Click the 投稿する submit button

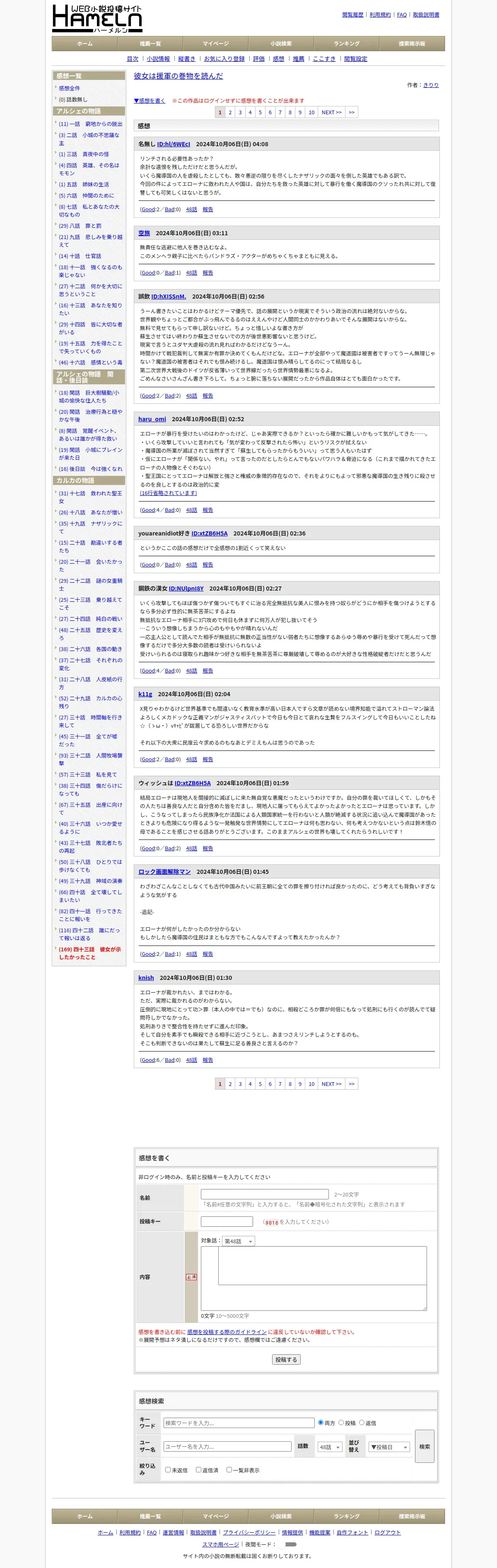point(286,1359)
